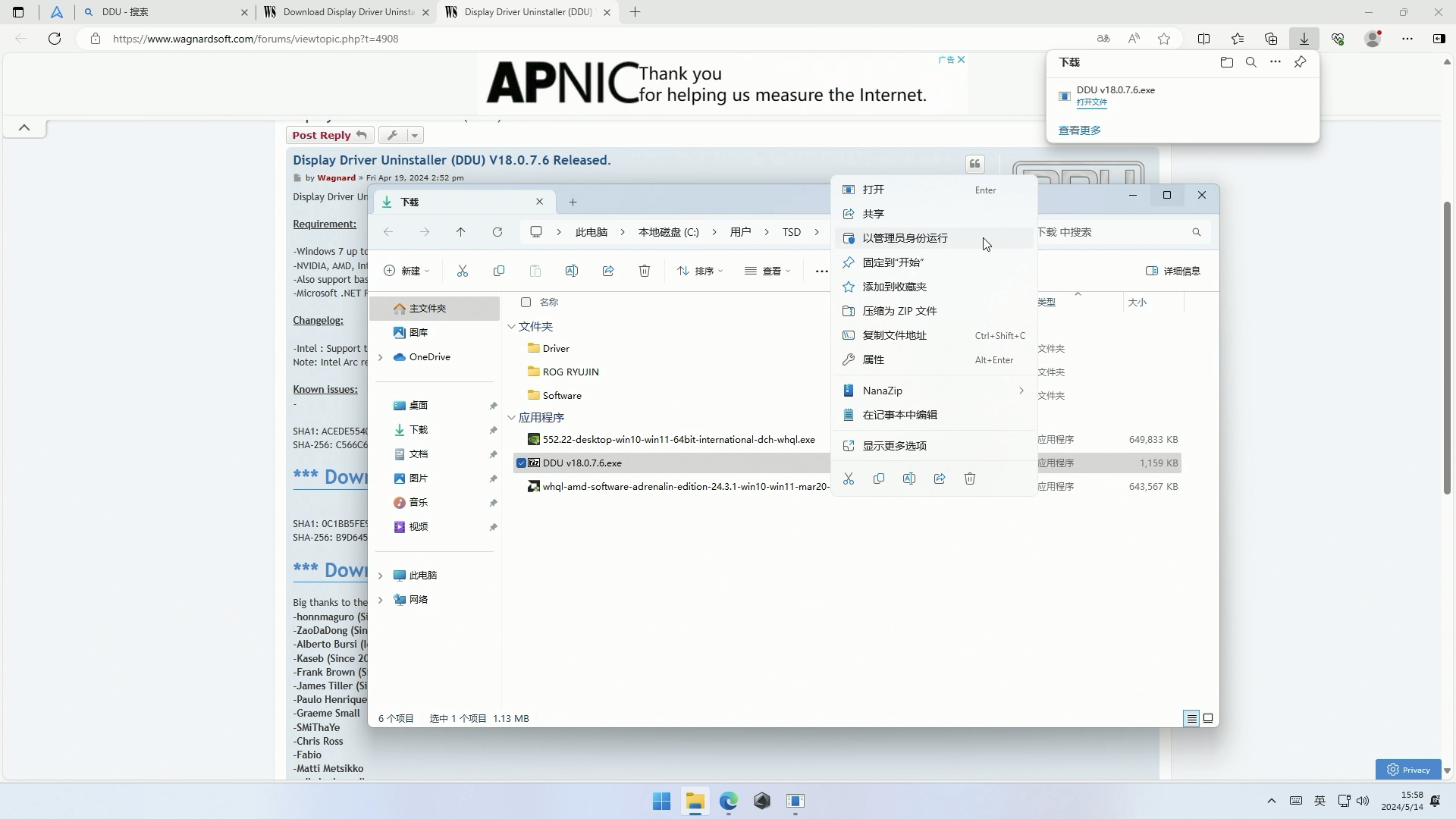Screen dimensions: 1456x819
Task: Open the 查看 view dropdown
Action: point(767,271)
